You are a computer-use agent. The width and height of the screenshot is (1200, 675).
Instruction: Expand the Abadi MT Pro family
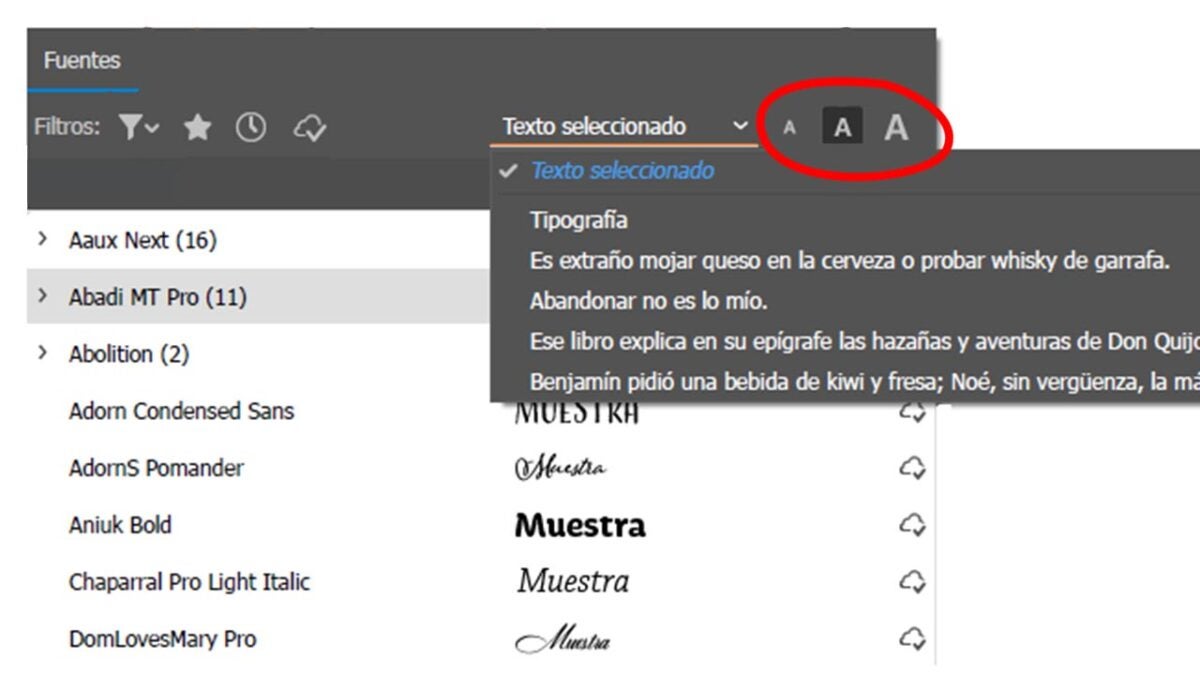coord(42,297)
